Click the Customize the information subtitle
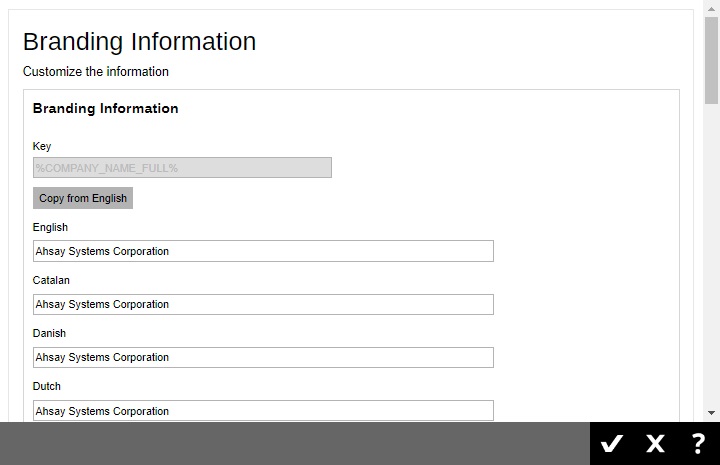This screenshot has height=465, width=720. (96, 72)
